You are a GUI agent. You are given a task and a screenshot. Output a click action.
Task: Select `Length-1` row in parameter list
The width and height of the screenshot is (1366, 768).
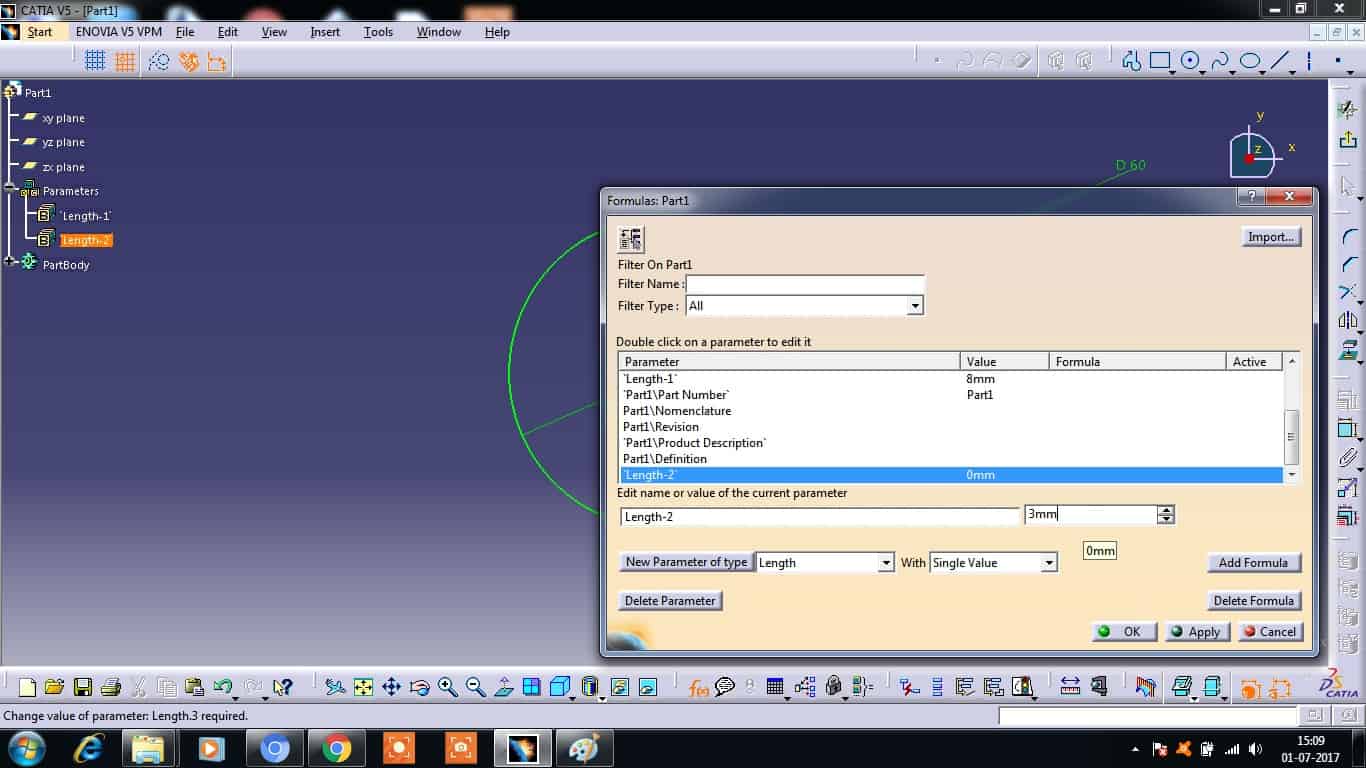pyautogui.click(x=950, y=379)
